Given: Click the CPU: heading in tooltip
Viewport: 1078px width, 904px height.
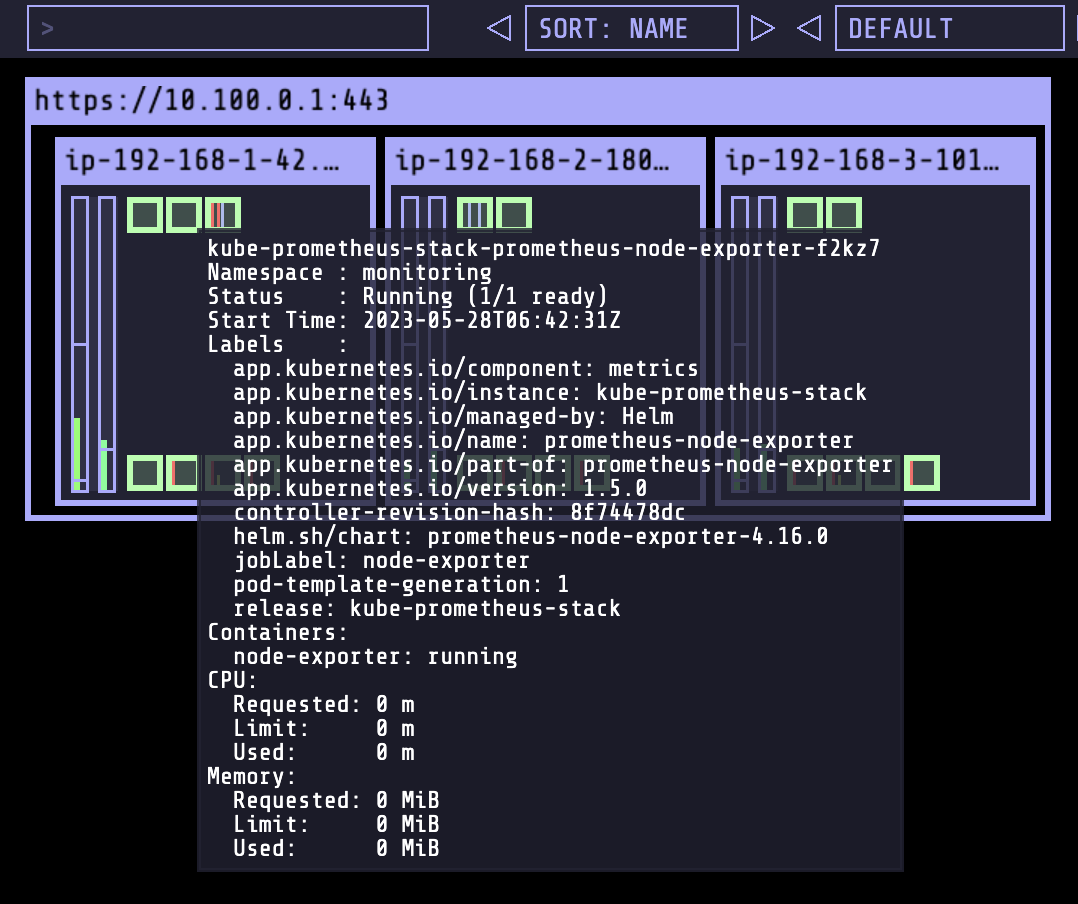Looking at the screenshot, I should pos(232,681).
